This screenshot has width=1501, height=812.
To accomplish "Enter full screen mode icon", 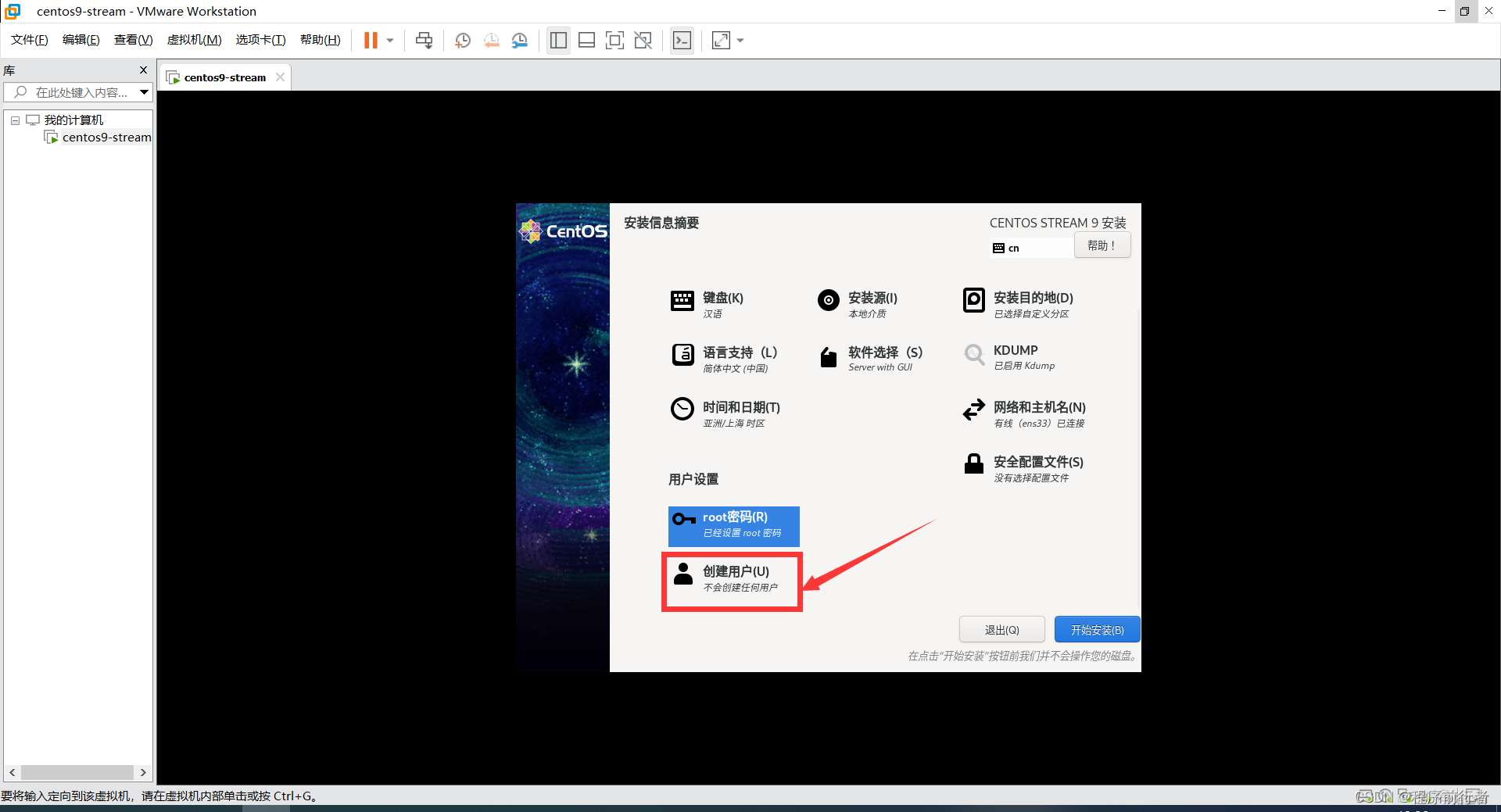I will click(614, 40).
